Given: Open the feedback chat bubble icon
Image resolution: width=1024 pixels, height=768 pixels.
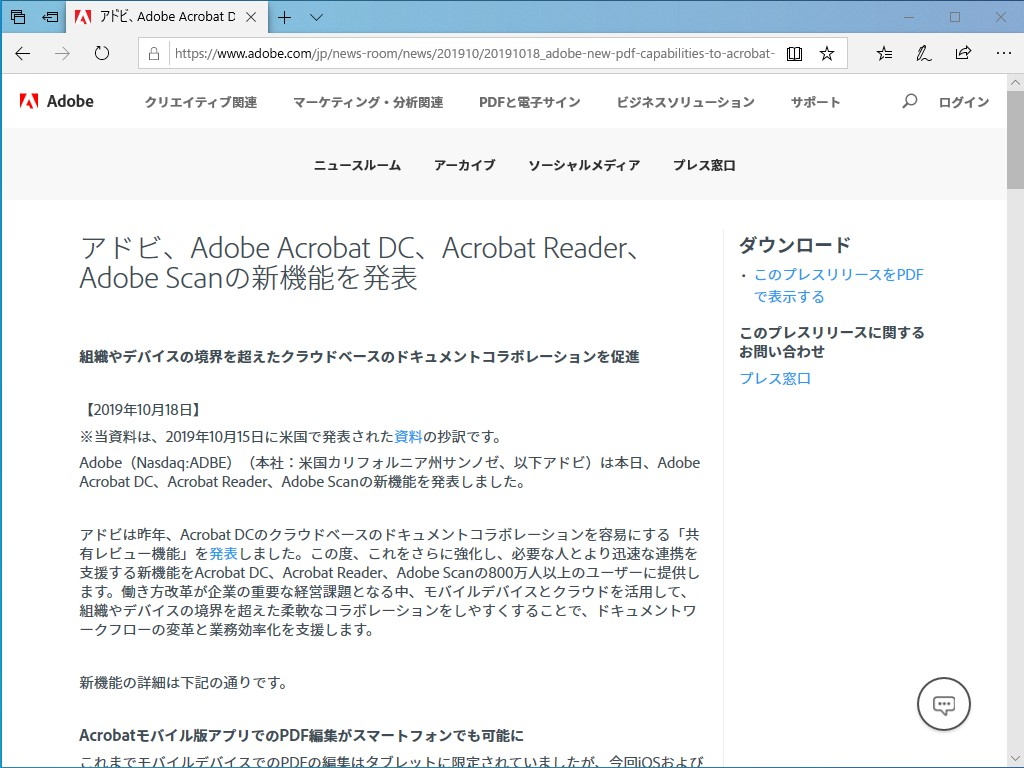Looking at the screenshot, I should (x=943, y=704).
